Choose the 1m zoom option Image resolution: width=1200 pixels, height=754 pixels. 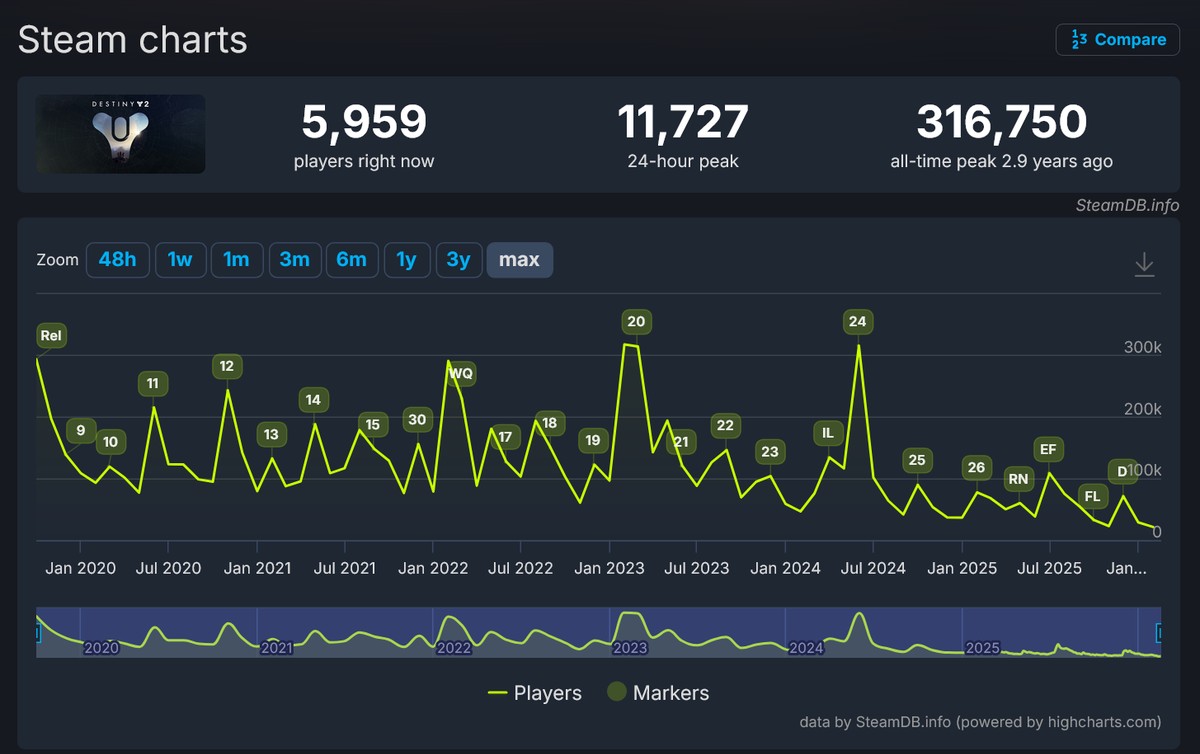pos(236,260)
